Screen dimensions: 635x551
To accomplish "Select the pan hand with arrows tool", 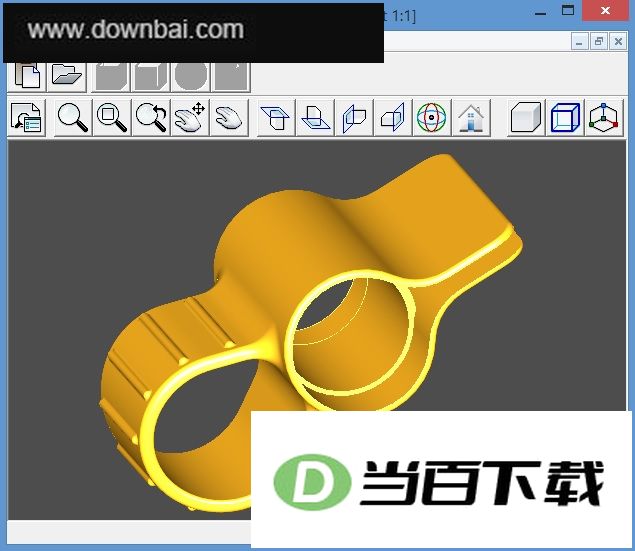I will point(190,118).
